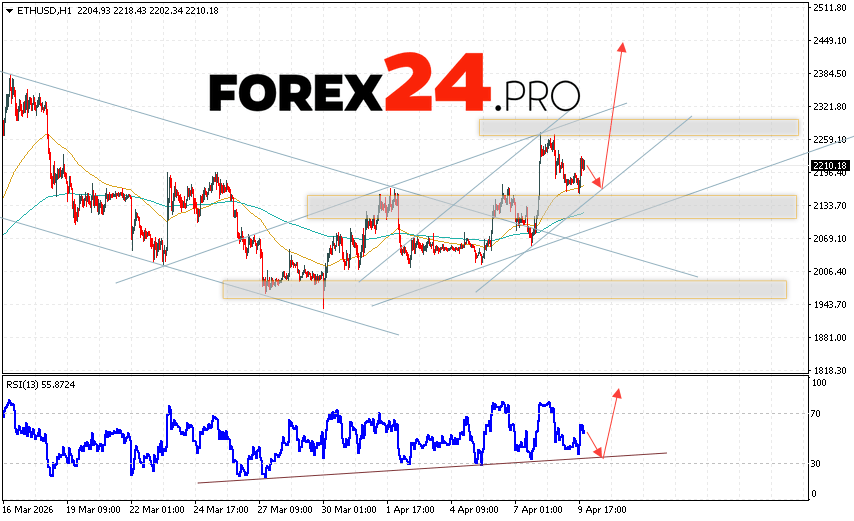Image resolution: width=854 pixels, height=521 pixels.
Task: Click the red upward forecast arrowhead on price chart
Action: pos(623,47)
